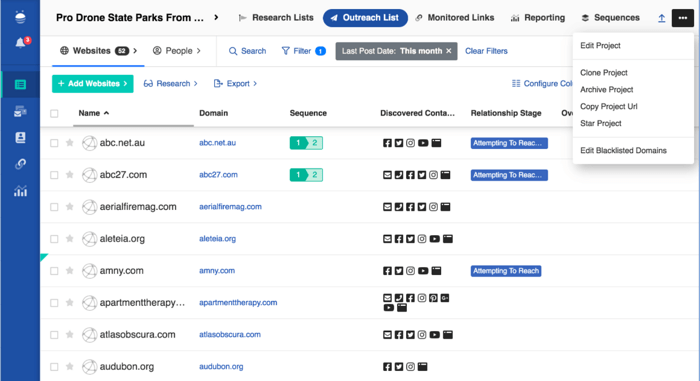Check the aleteia.org row checkbox
Image resolution: width=700 pixels, height=381 pixels.
point(54,239)
